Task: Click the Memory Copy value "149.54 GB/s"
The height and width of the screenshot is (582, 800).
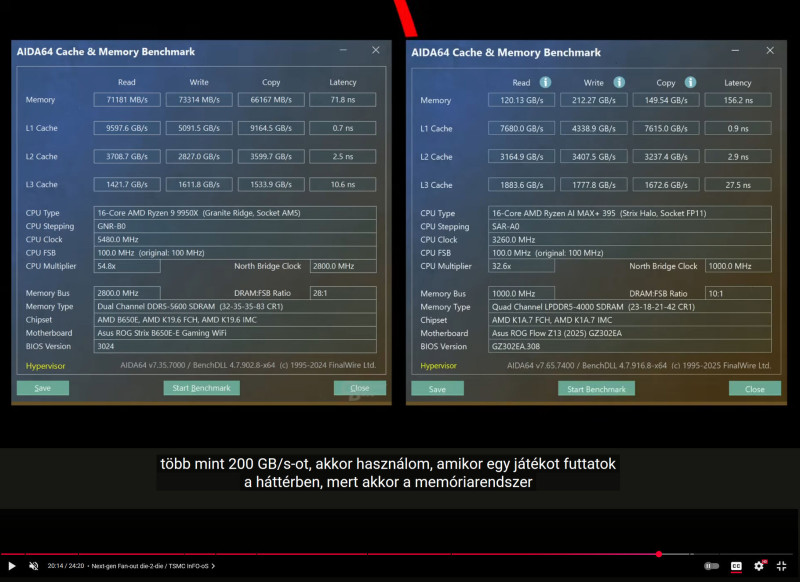Action: pyautogui.click(x=666, y=100)
